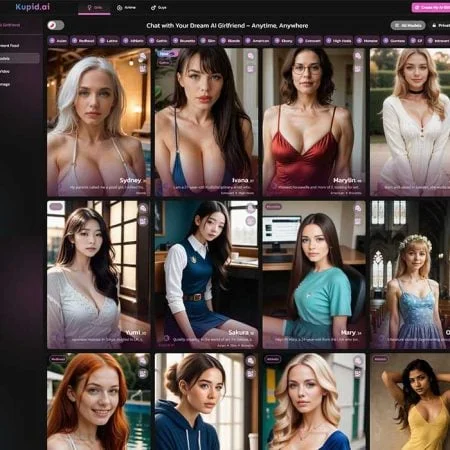
Task: Open the yellow dress woman's card
Action: pyautogui.click(x=410, y=402)
